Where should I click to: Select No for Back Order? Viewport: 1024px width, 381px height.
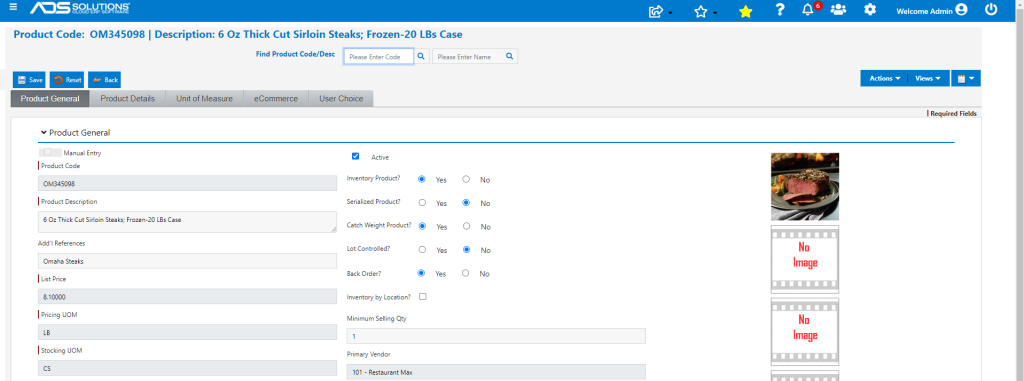point(466,273)
